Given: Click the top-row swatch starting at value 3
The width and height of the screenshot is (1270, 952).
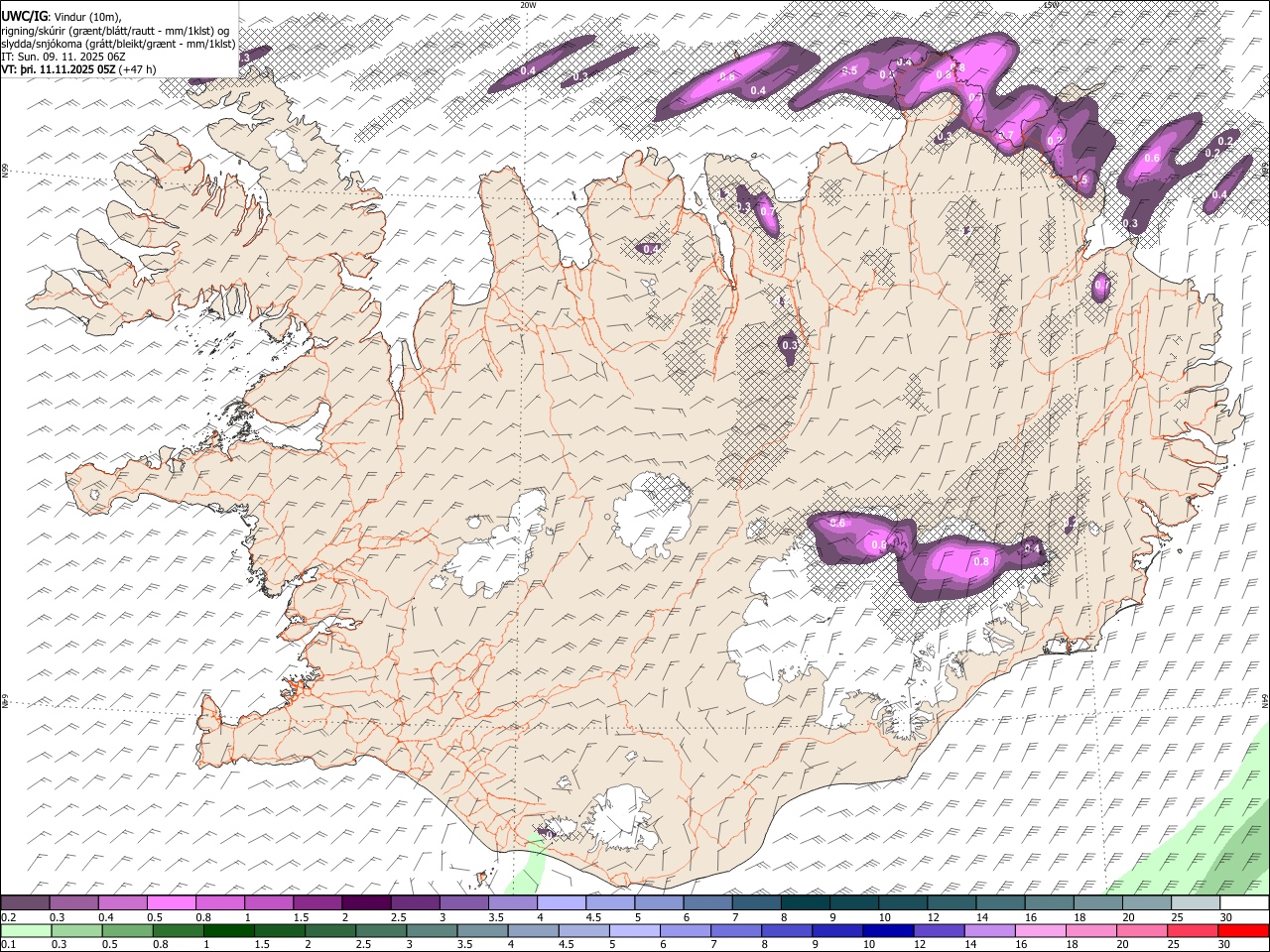Looking at the screenshot, I should 464,902.
